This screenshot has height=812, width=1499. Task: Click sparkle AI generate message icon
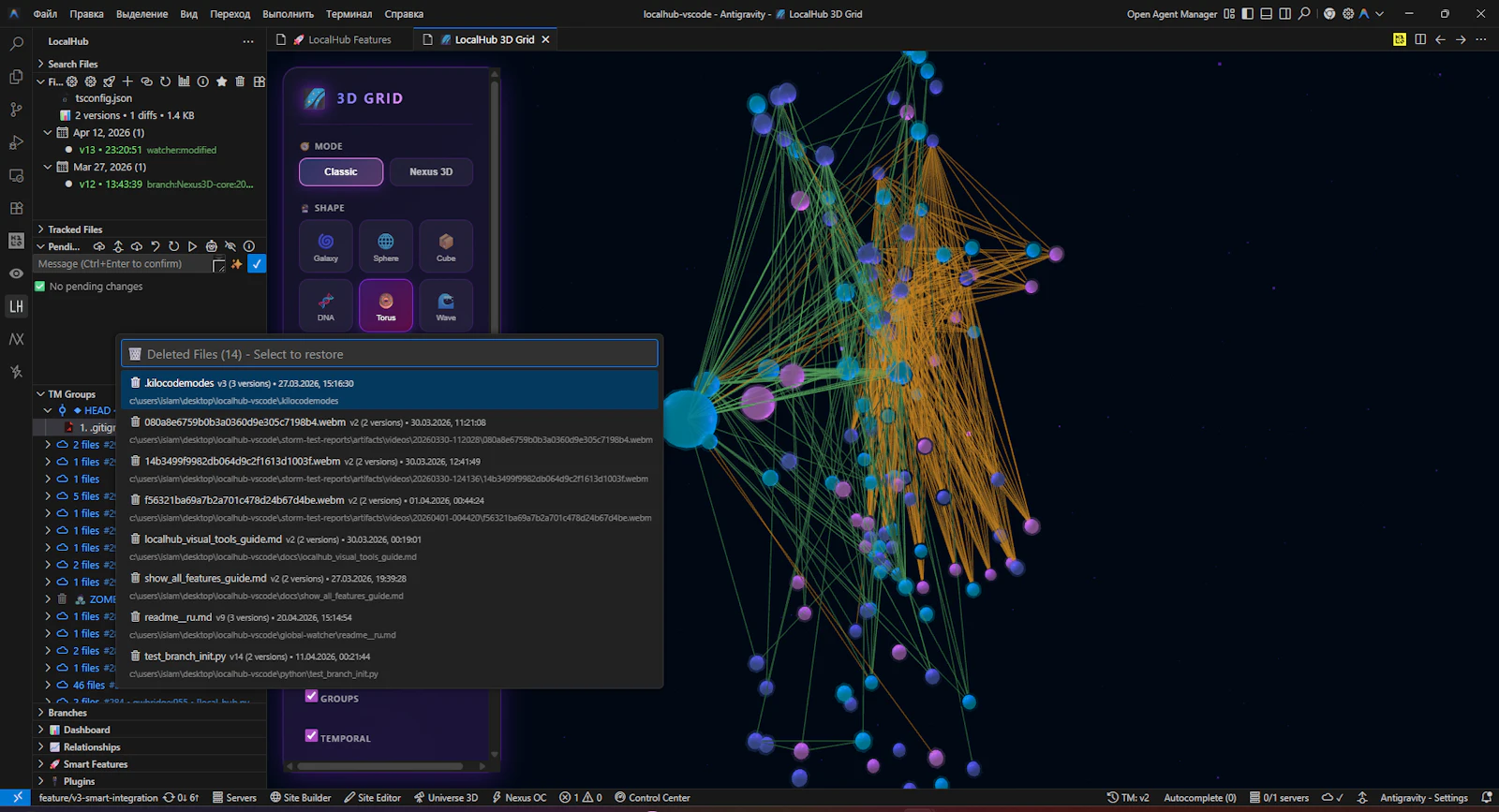(237, 264)
